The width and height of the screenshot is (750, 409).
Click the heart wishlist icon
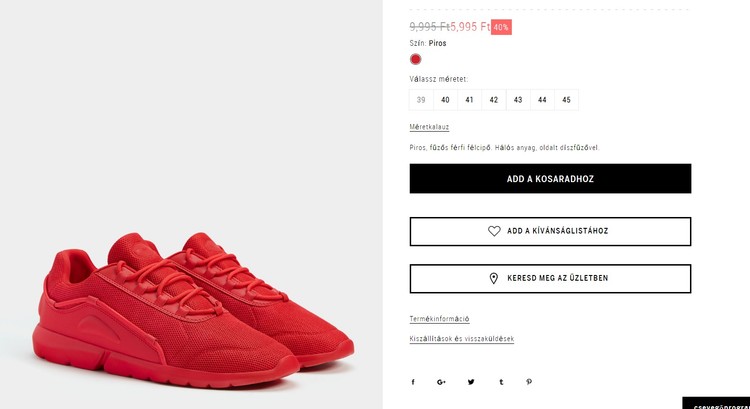(x=494, y=231)
